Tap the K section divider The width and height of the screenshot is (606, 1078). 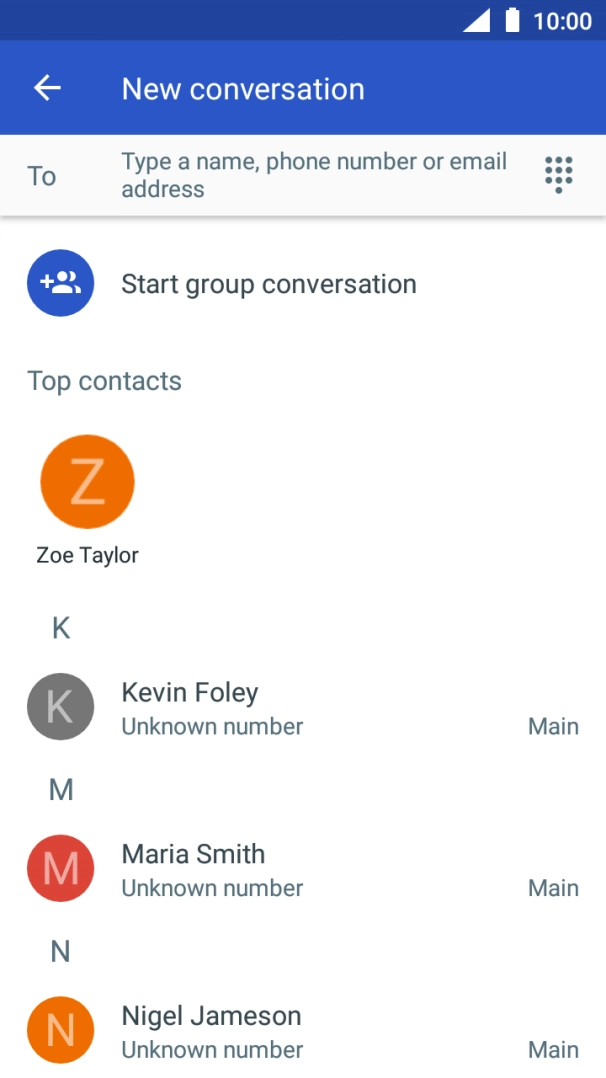point(60,627)
